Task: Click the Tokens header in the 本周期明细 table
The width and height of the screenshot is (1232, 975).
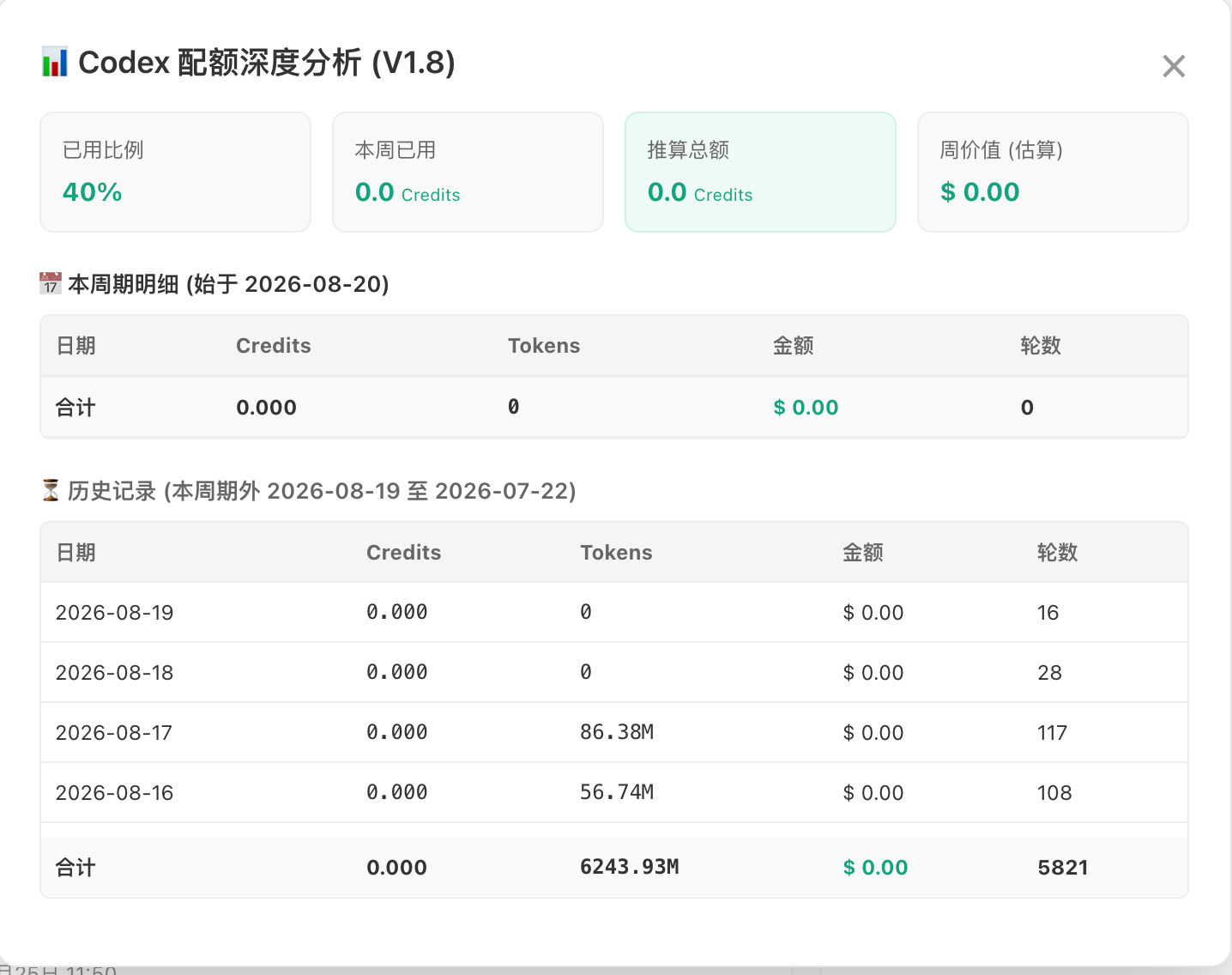Action: pos(544,346)
